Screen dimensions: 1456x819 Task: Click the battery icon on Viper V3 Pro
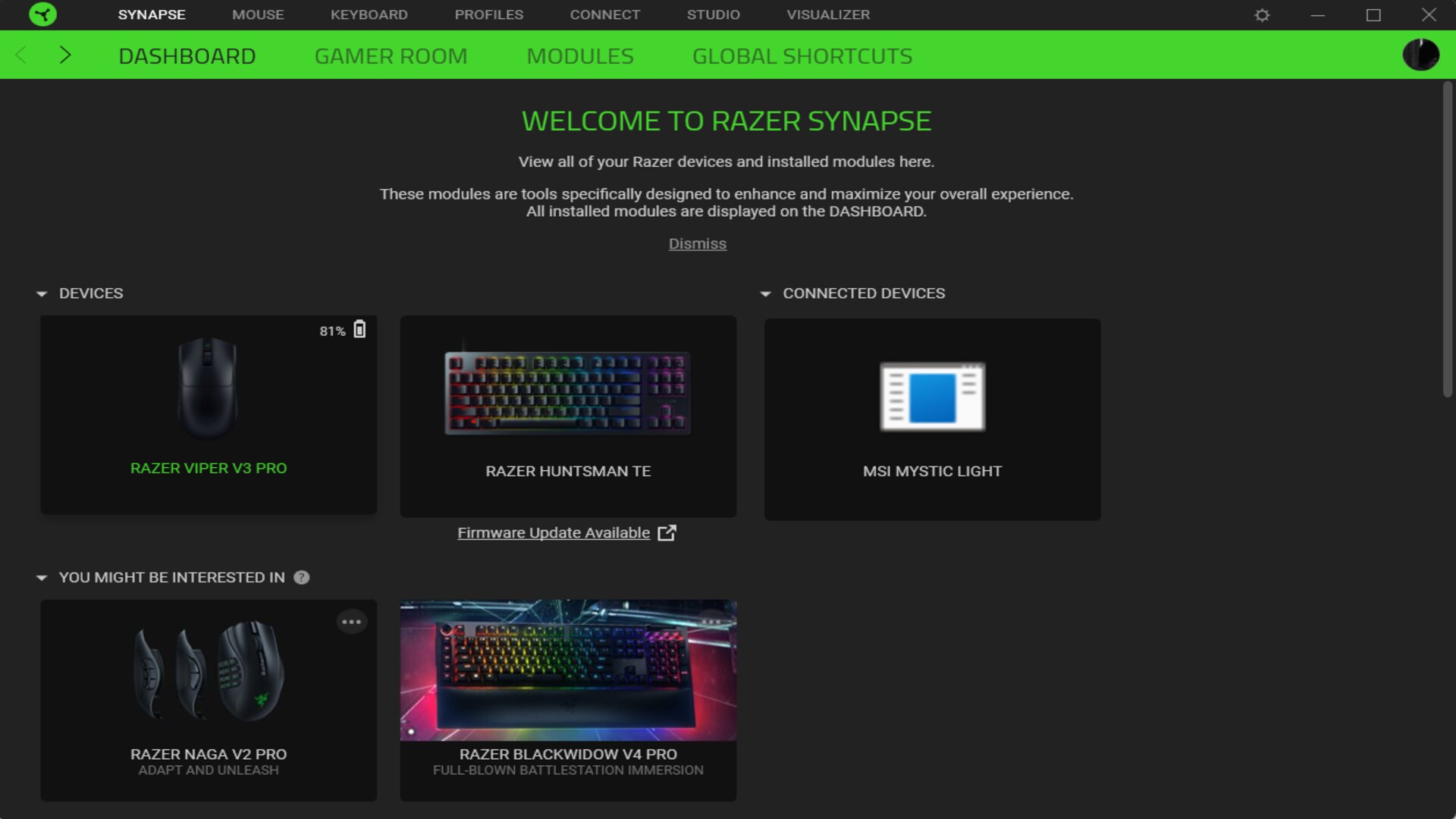pos(359,329)
